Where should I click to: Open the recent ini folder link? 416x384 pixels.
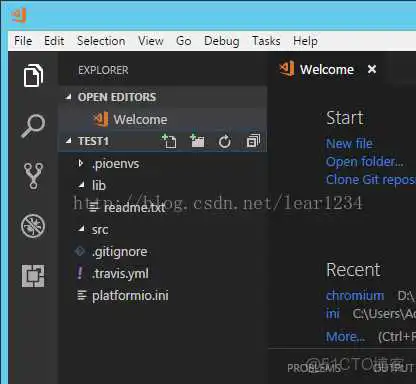pyautogui.click(x=333, y=314)
